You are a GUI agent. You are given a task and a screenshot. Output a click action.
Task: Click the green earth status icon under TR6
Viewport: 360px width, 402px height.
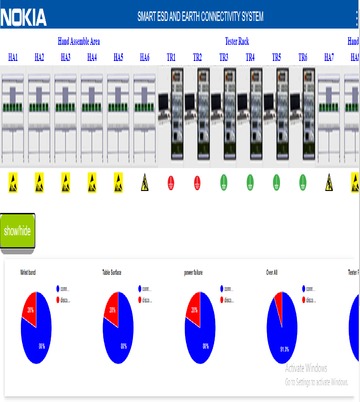click(303, 183)
